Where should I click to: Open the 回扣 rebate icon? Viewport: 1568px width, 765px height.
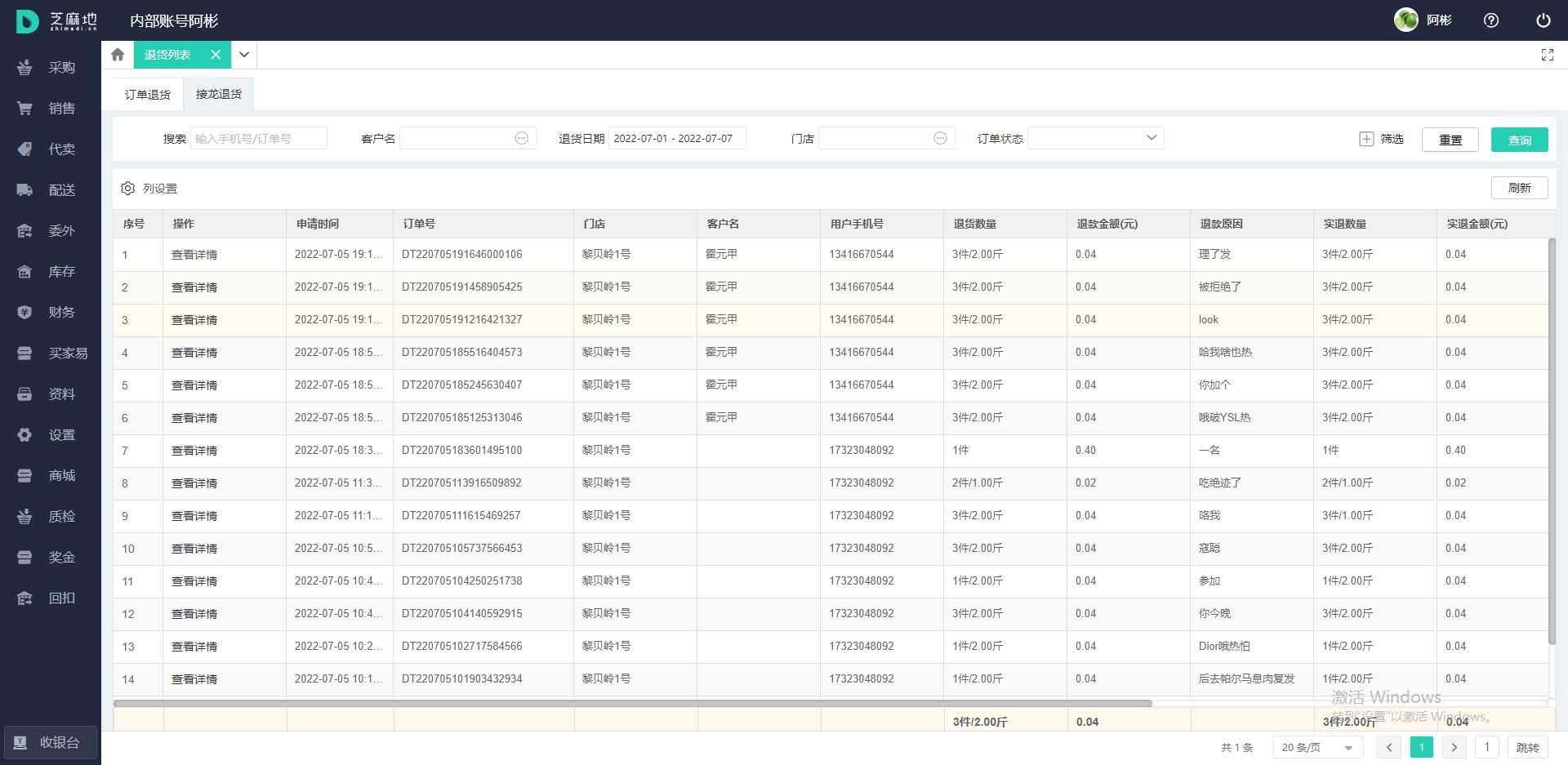pyautogui.click(x=24, y=598)
